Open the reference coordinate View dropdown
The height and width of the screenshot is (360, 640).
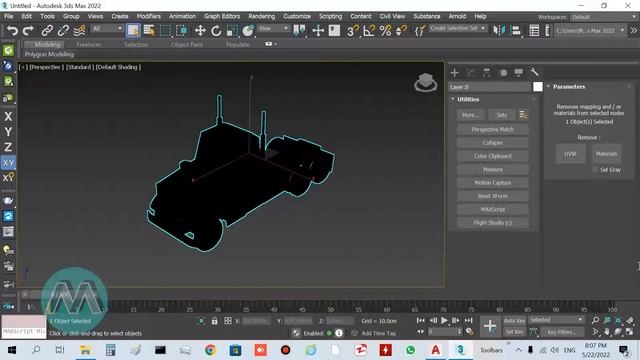pos(273,29)
